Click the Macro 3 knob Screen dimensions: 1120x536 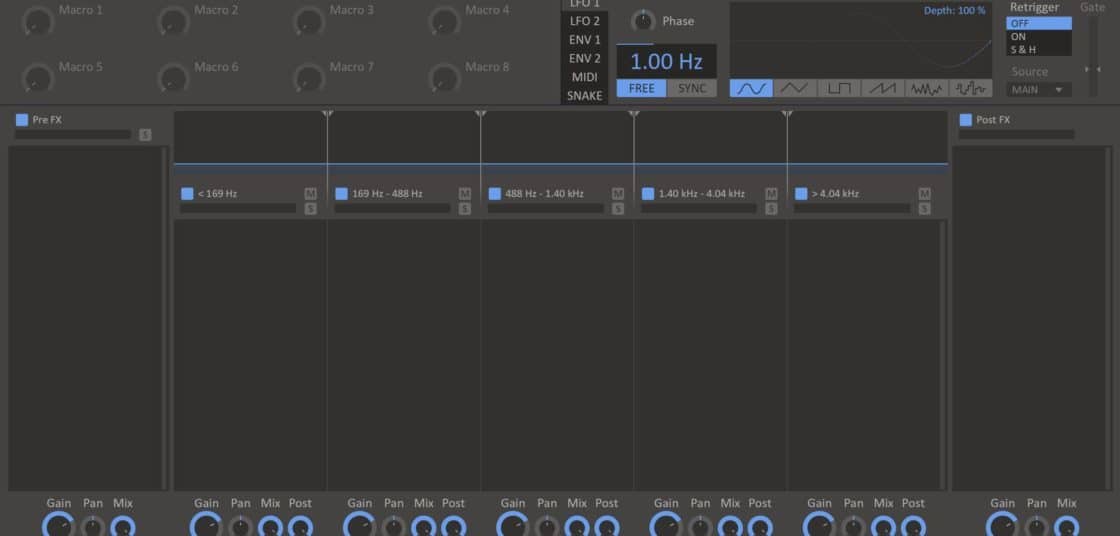309,21
